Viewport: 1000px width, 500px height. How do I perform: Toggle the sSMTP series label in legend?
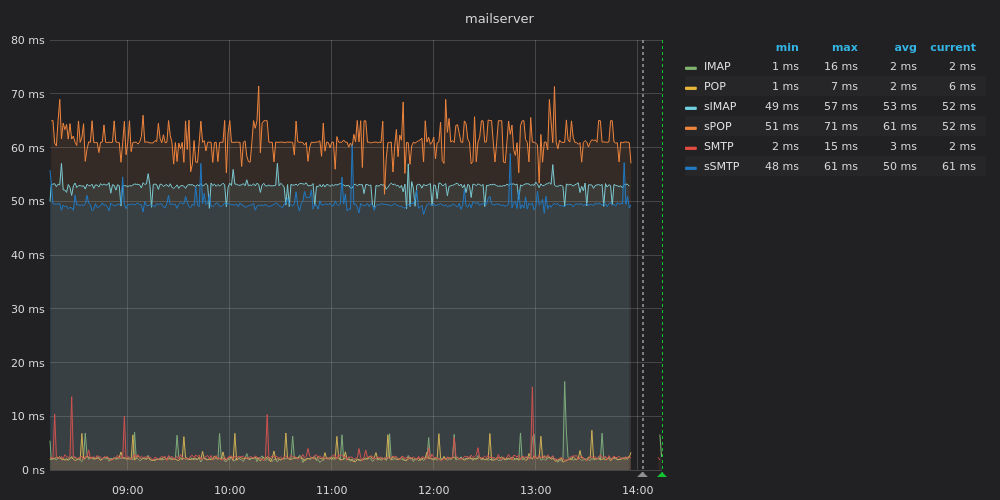(721, 166)
